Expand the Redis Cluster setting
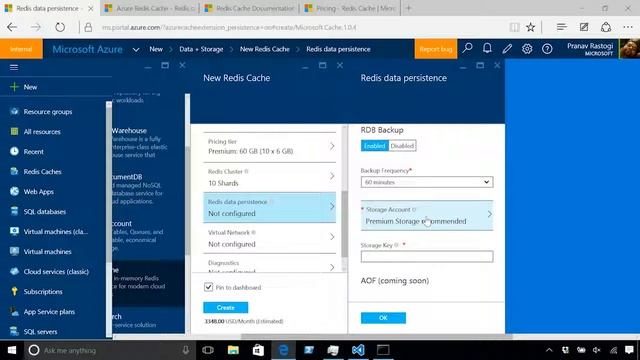640x360 pixels. [269, 177]
